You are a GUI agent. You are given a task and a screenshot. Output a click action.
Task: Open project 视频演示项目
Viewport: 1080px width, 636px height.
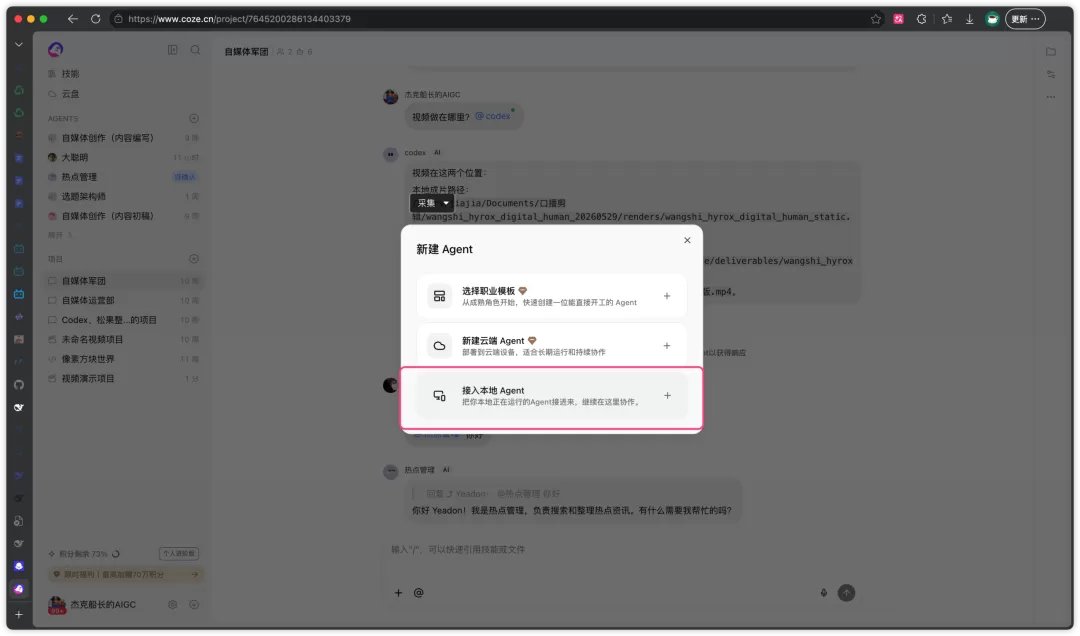(x=124, y=379)
